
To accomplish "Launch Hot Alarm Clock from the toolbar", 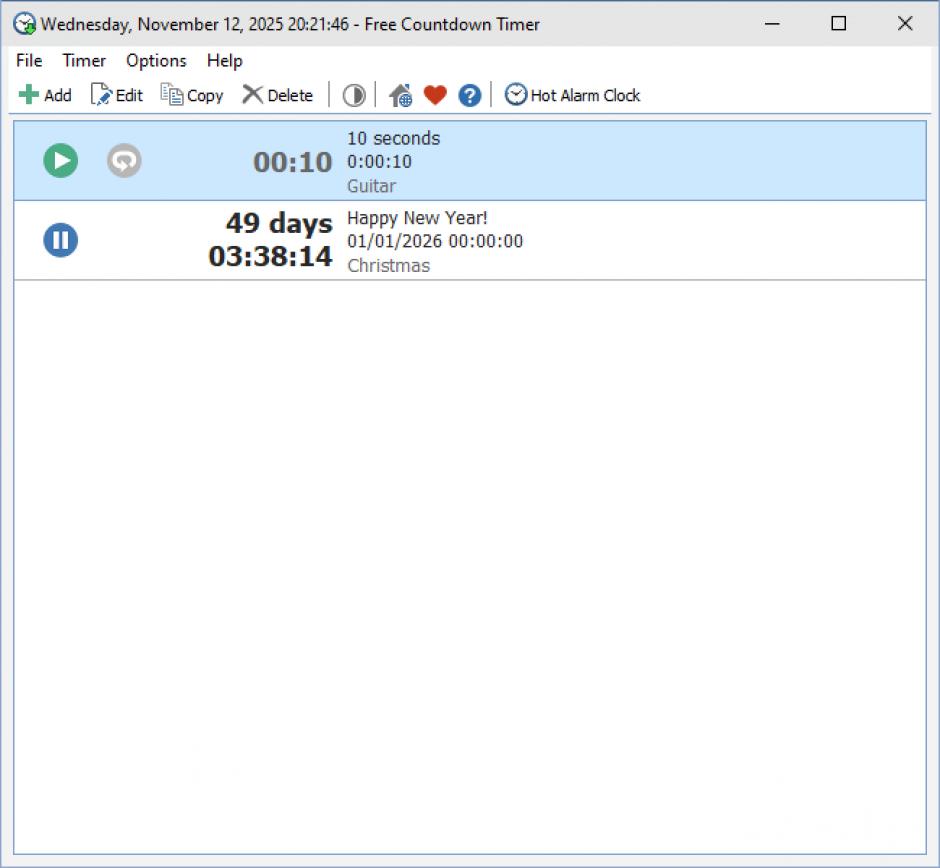I will pos(572,95).
